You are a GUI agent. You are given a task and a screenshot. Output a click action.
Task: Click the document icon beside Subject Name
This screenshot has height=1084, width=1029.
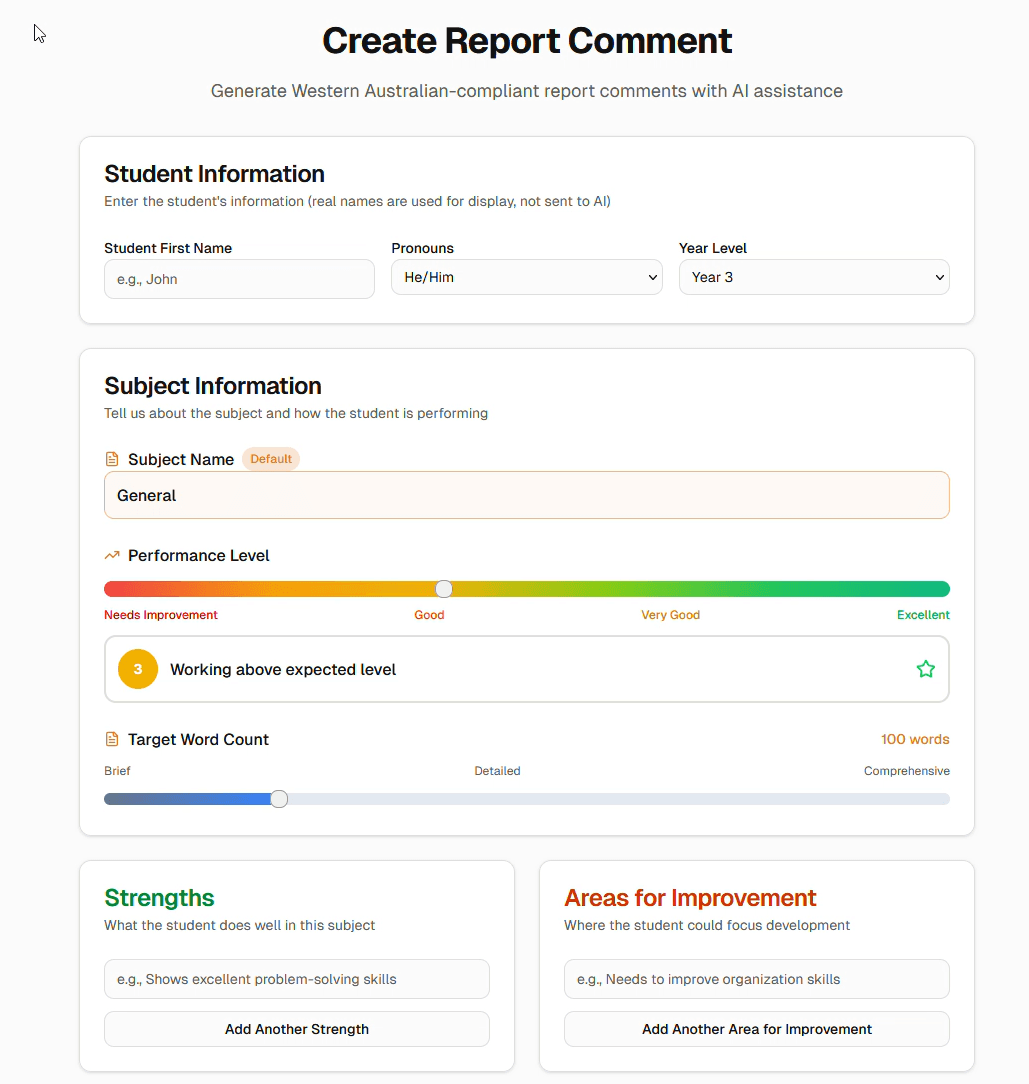[x=111, y=458]
